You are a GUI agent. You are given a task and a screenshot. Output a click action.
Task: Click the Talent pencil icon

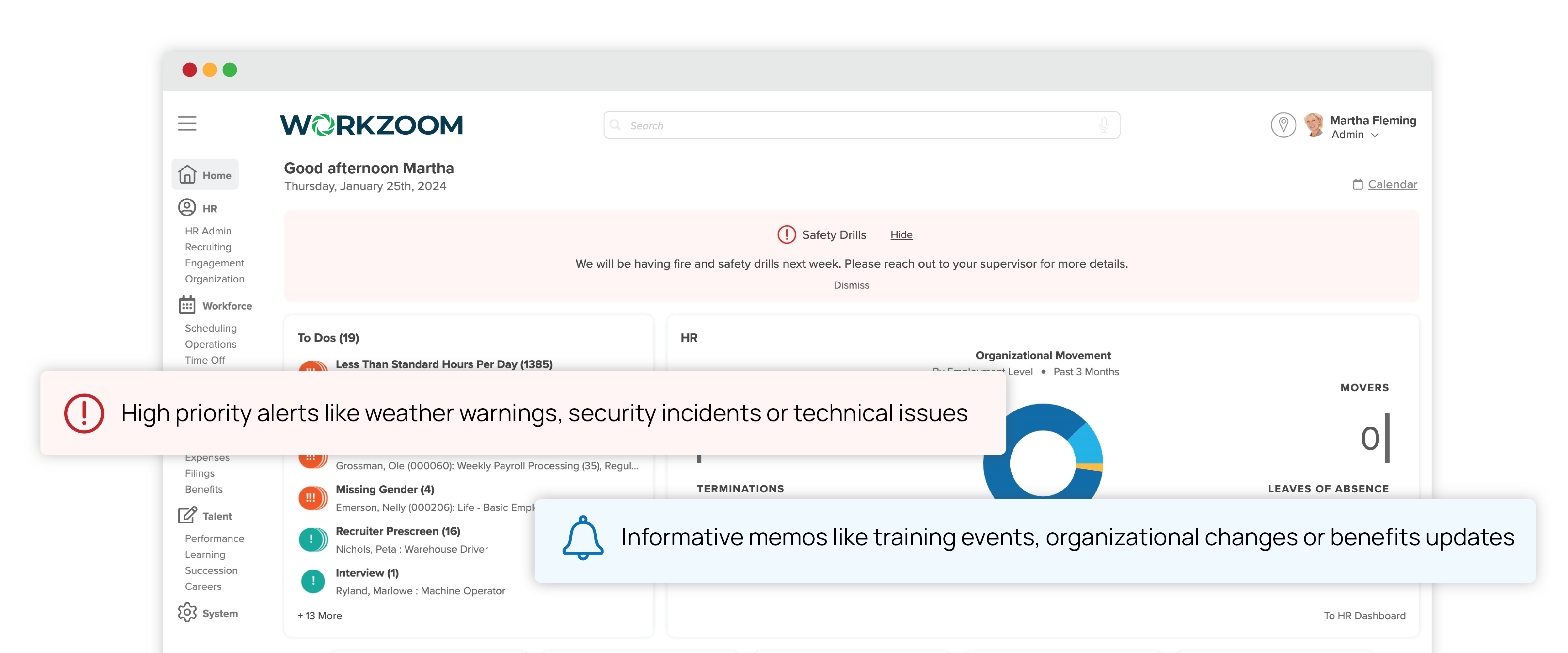point(187,515)
